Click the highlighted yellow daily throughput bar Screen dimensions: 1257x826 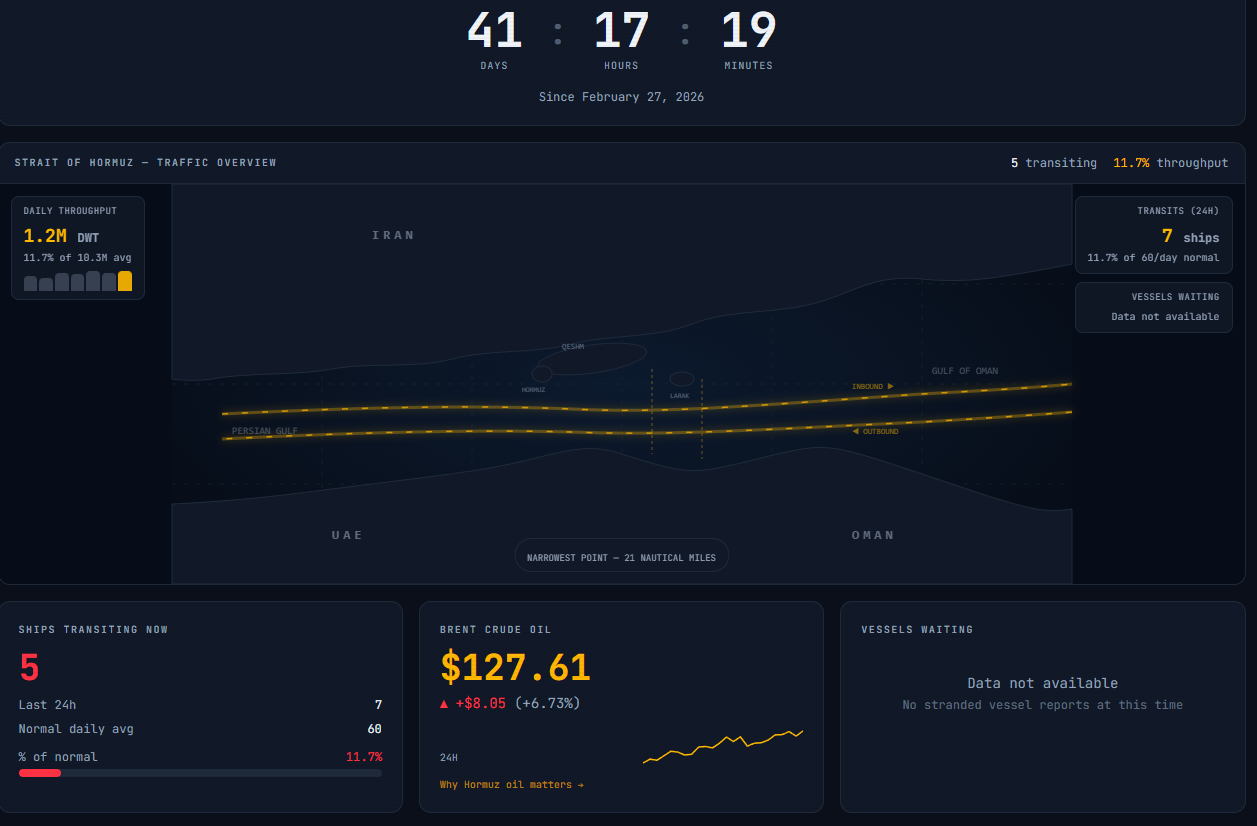[125, 281]
